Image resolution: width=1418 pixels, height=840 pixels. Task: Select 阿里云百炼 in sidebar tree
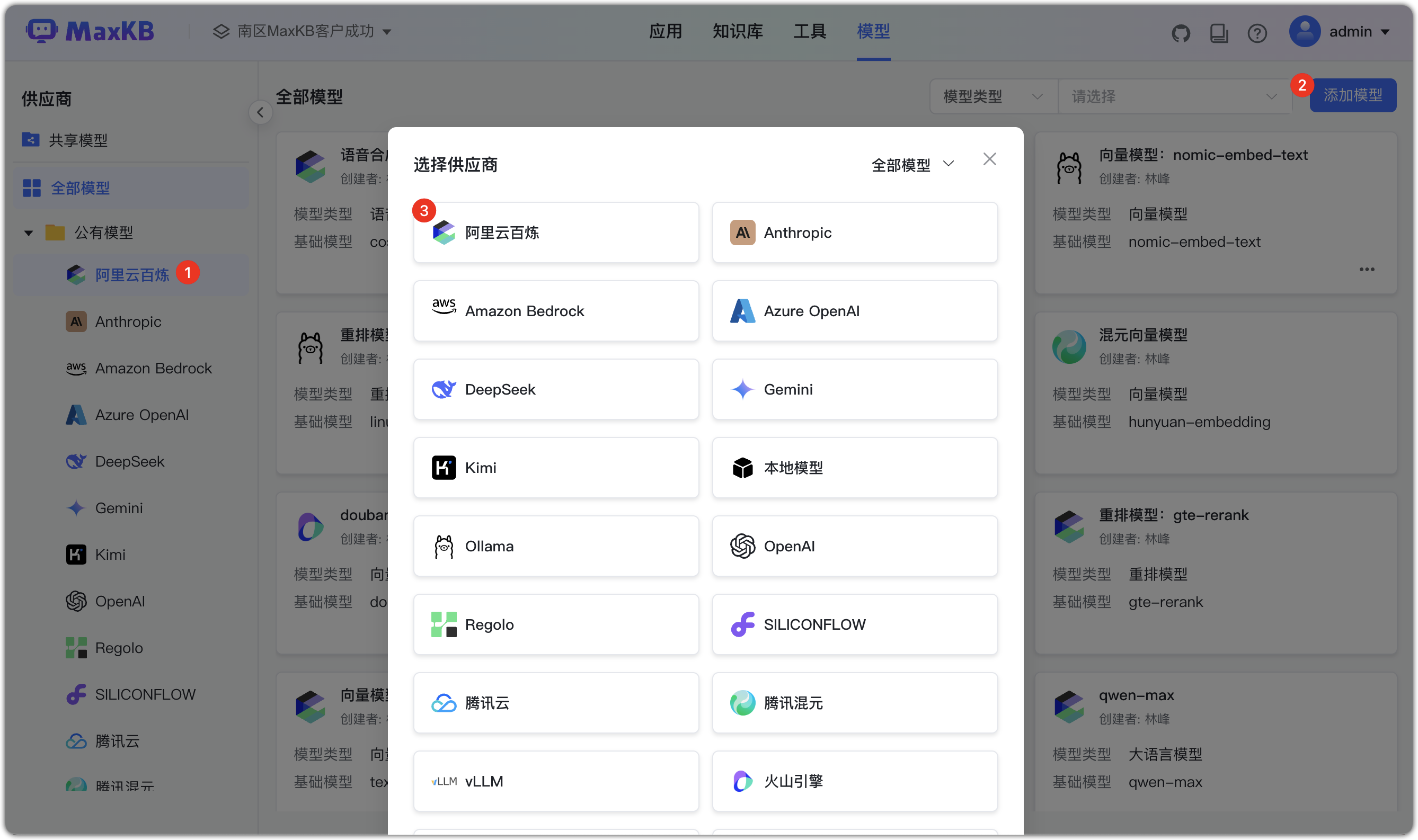130,274
